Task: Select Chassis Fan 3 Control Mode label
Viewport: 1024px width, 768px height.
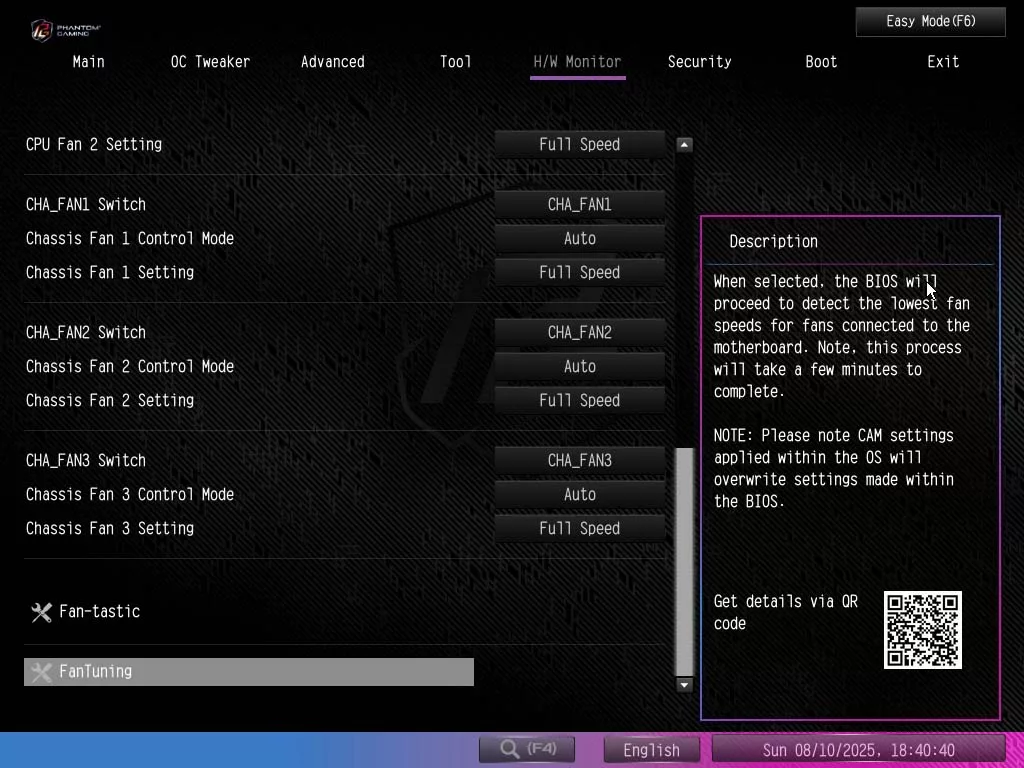Action: [x=129, y=494]
